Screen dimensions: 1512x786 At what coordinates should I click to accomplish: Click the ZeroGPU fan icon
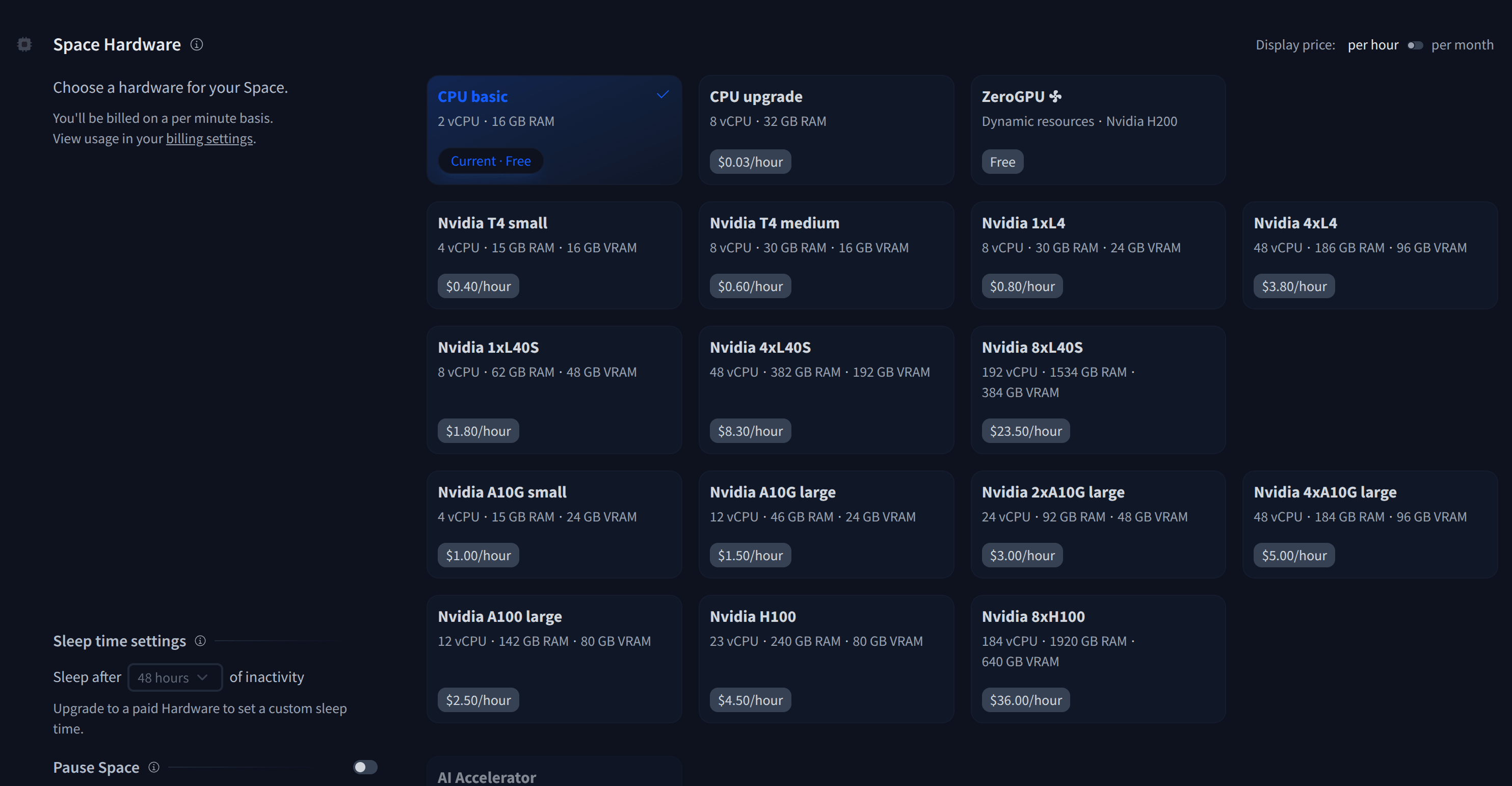tap(1055, 96)
